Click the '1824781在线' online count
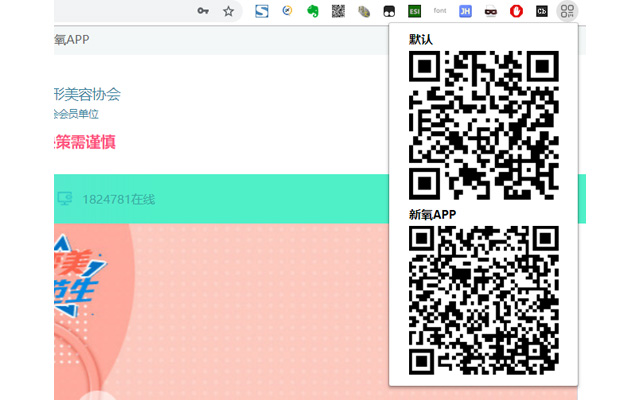The height and width of the screenshot is (400, 640). [119, 200]
